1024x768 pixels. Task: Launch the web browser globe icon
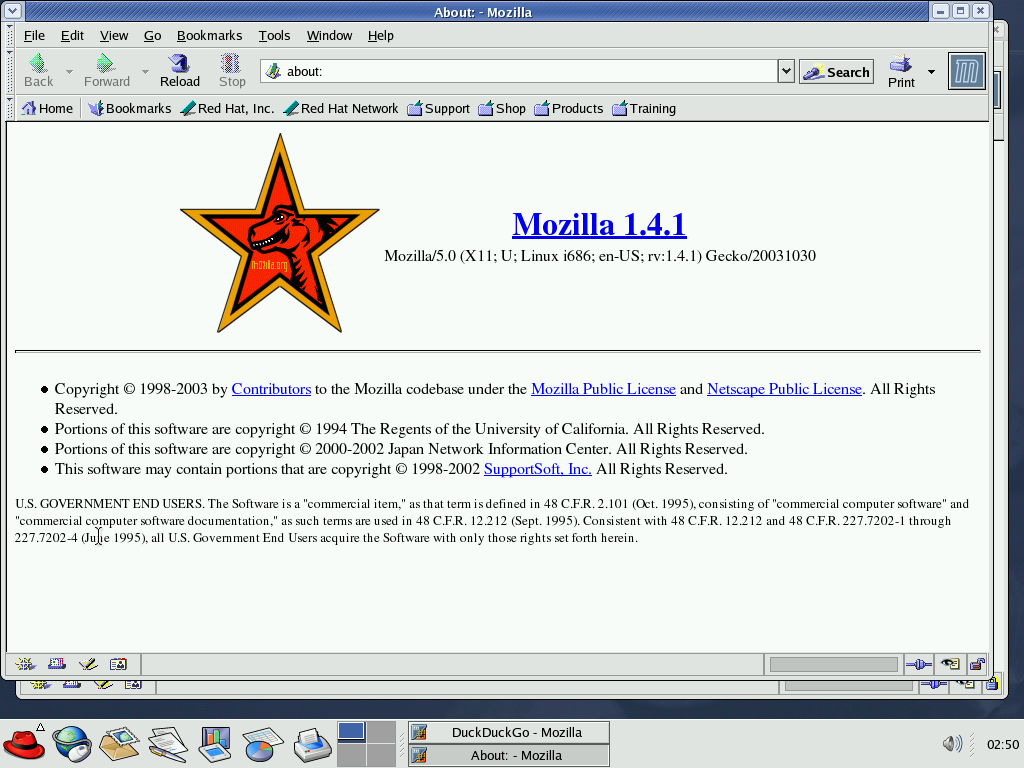[x=72, y=744]
